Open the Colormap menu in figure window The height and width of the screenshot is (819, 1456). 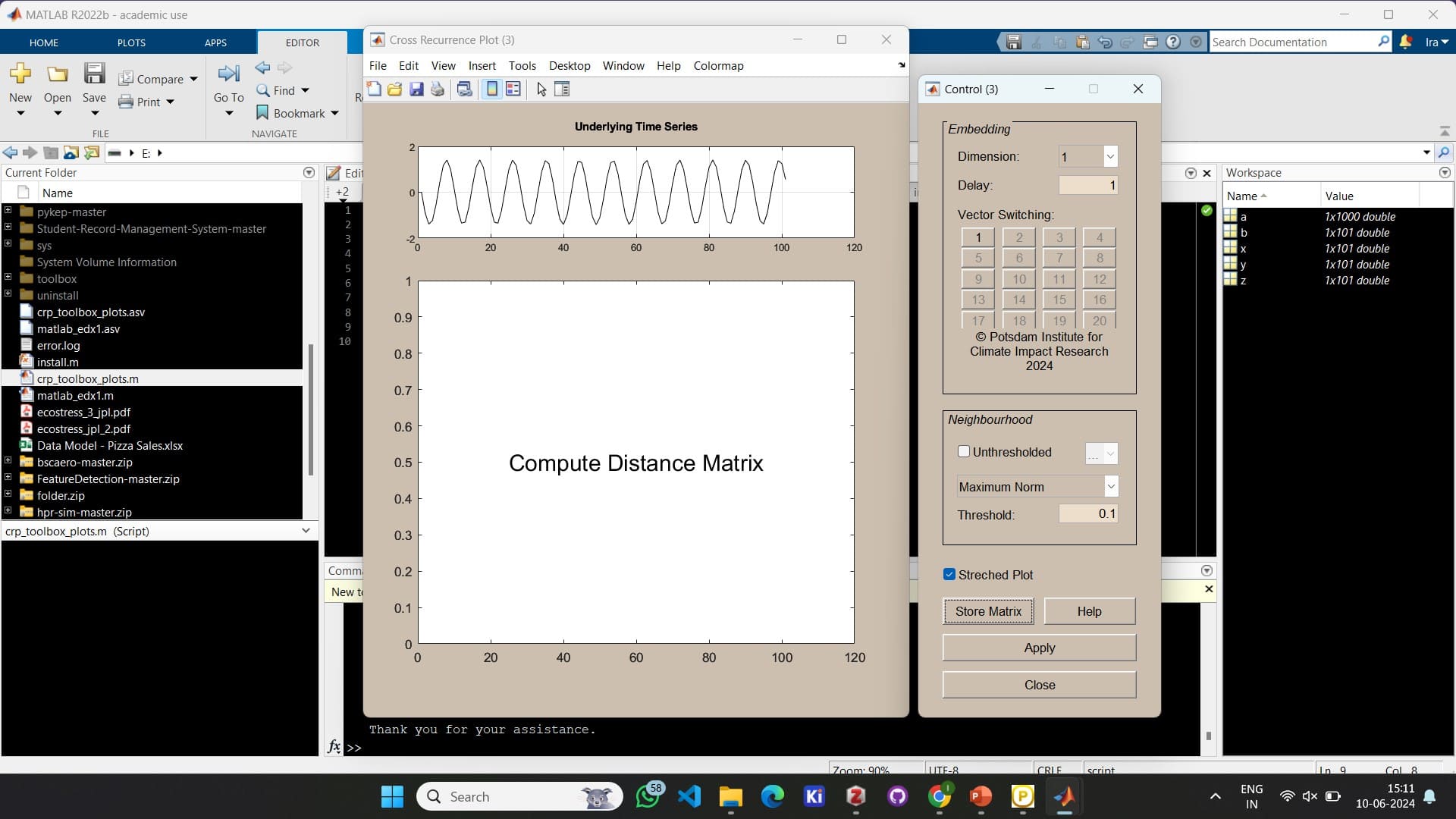tap(719, 65)
